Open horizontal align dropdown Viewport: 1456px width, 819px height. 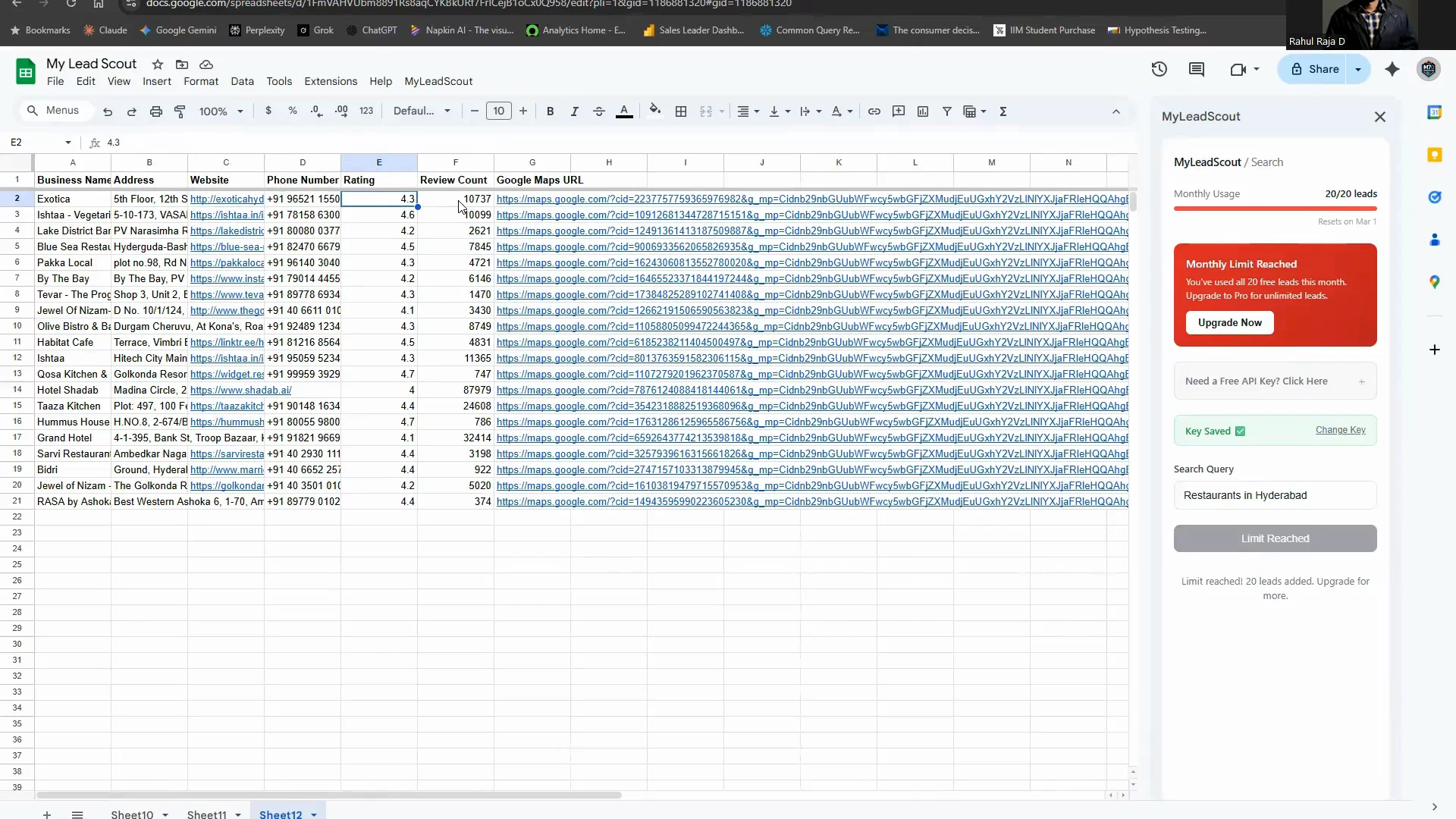[x=748, y=111]
